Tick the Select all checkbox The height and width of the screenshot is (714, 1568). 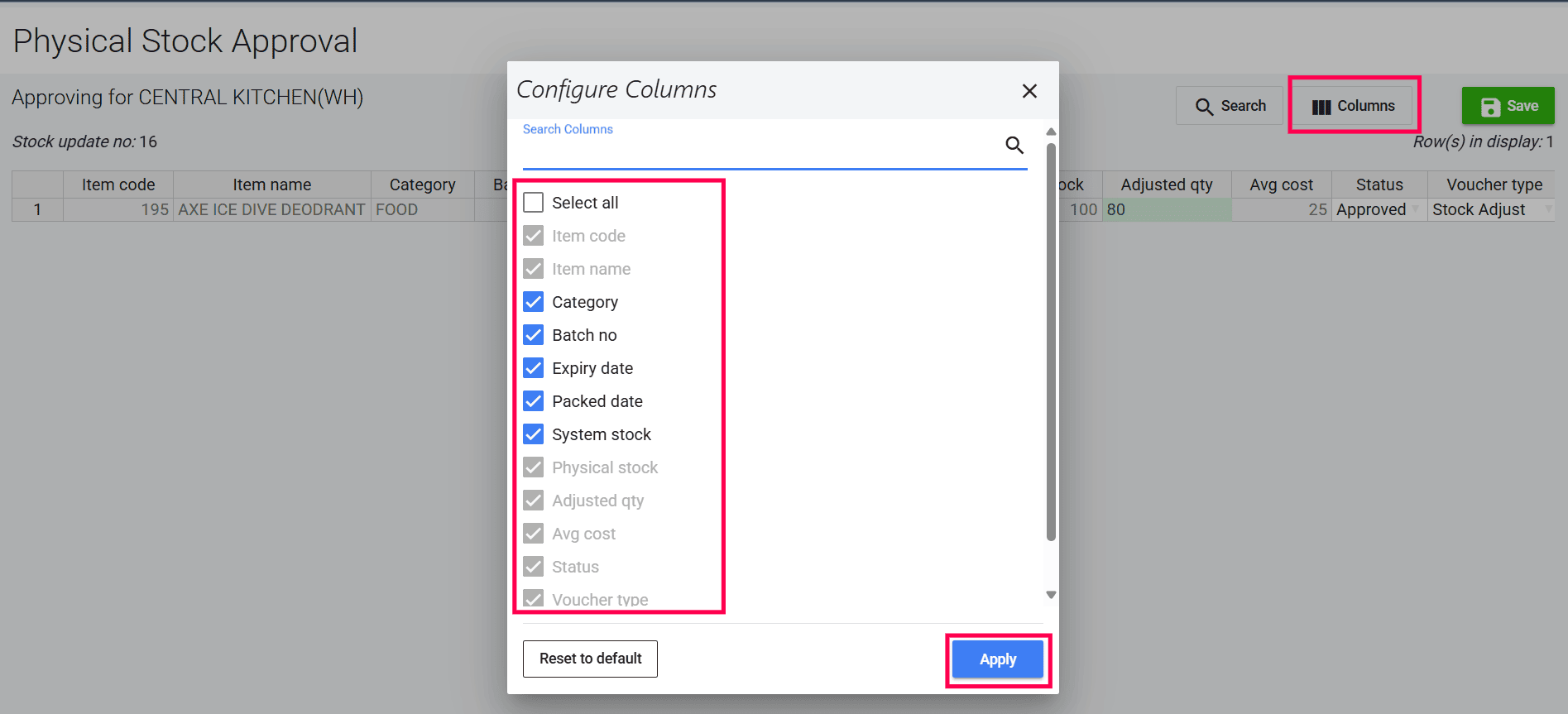534,203
